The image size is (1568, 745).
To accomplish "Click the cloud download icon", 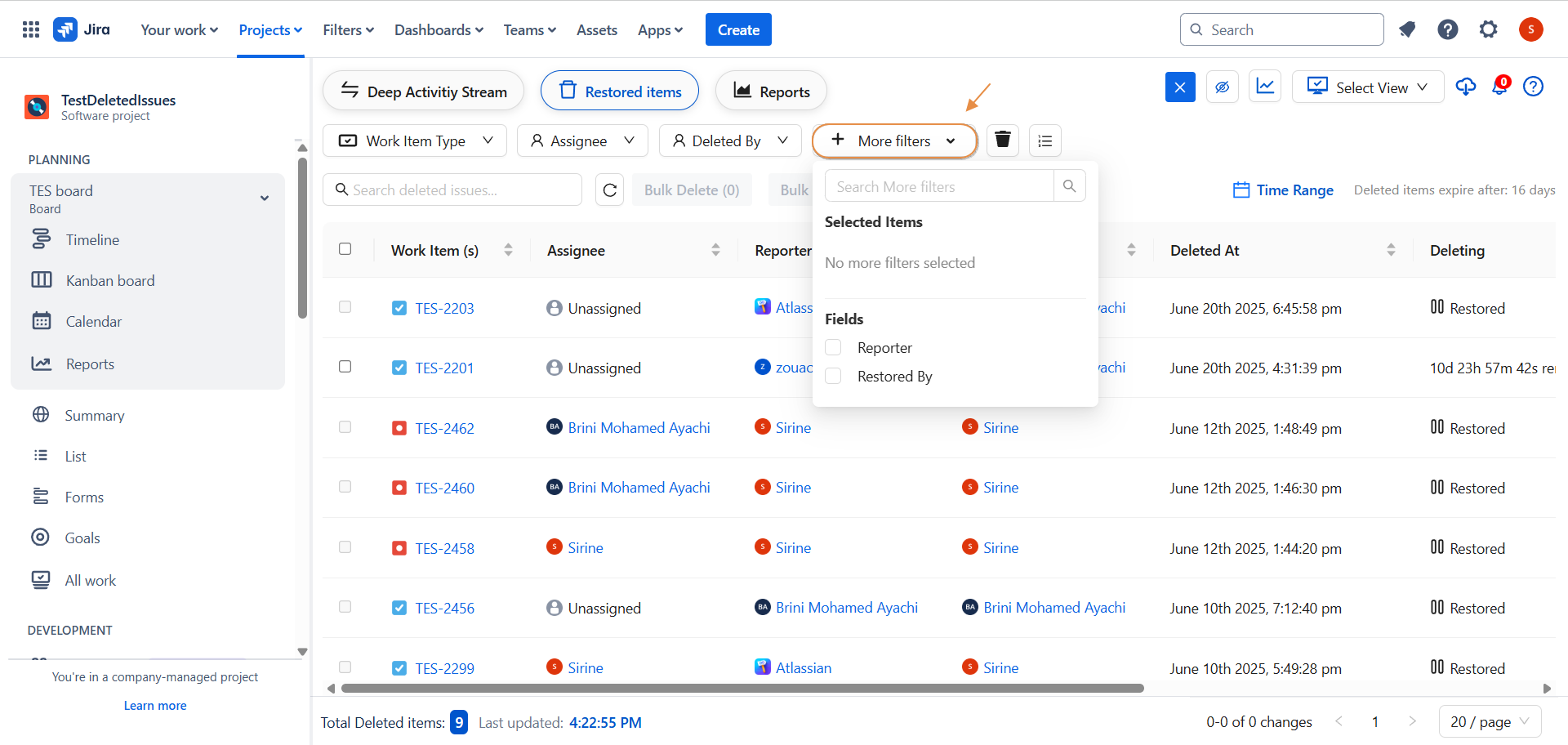I will 1465,87.
